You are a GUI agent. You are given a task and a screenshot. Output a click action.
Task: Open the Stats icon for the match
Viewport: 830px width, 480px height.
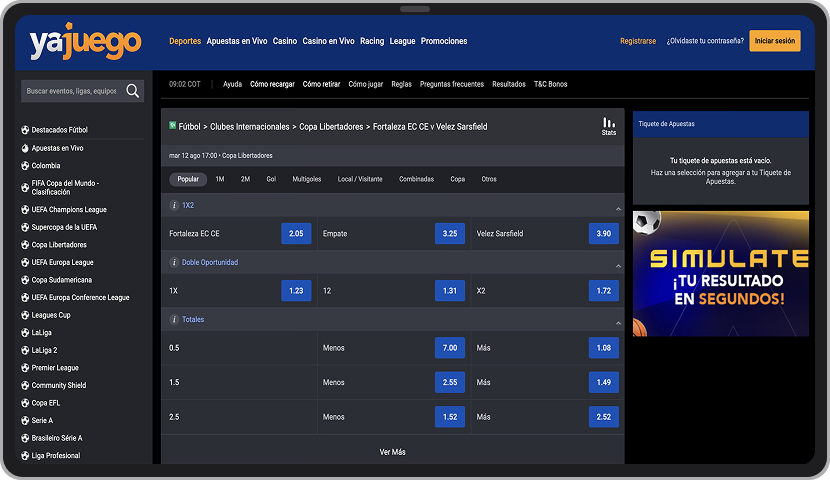coord(609,126)
